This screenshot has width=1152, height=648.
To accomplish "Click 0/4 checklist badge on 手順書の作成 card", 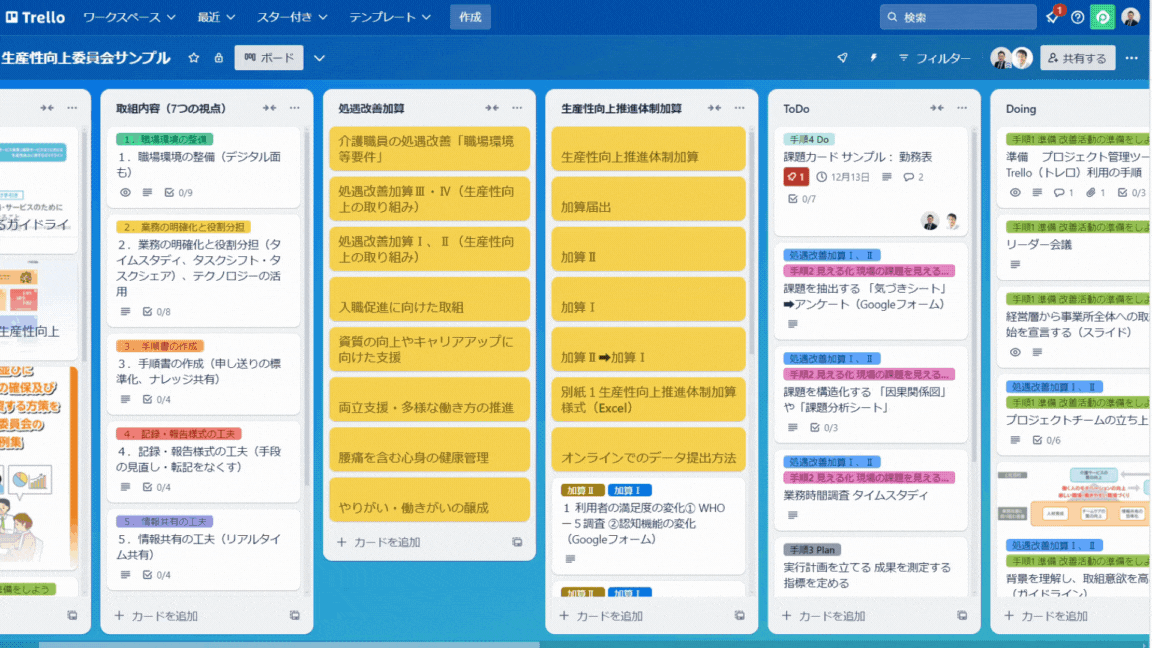I will point(156,400).
